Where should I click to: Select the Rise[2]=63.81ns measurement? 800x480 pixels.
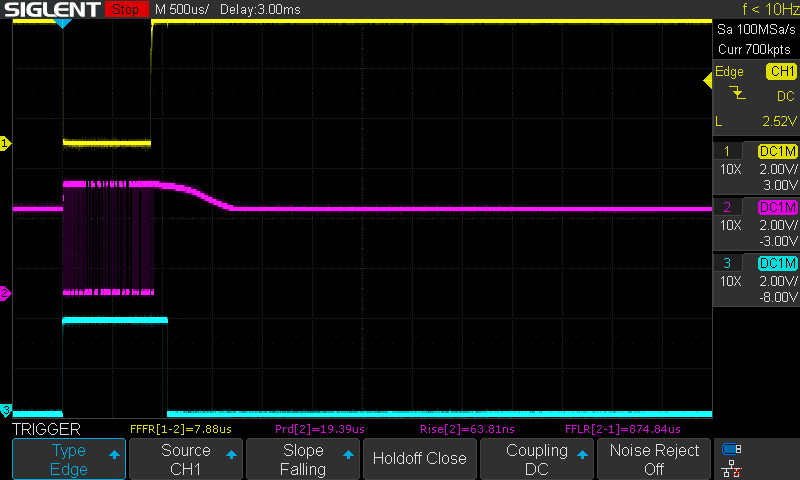tap(467, 430)
